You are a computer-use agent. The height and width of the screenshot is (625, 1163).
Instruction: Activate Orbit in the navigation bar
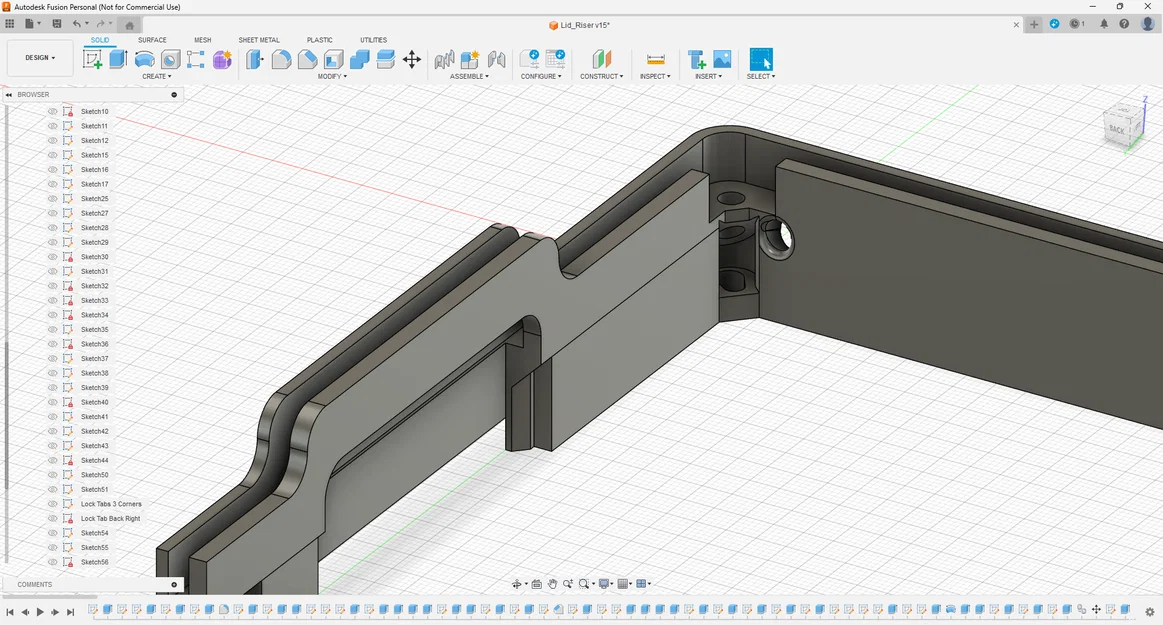click(518, 583)
